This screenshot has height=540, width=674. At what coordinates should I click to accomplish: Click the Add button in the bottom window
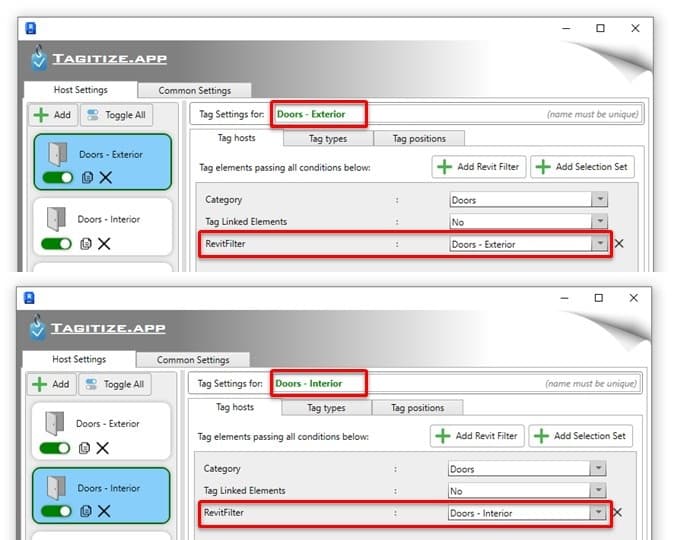51,384
